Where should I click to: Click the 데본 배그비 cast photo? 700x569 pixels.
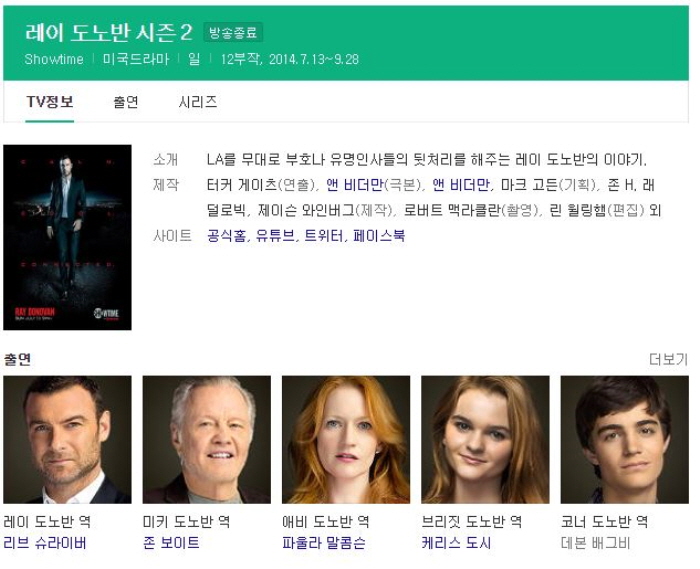pyautogui.click(x=625, y=440)
